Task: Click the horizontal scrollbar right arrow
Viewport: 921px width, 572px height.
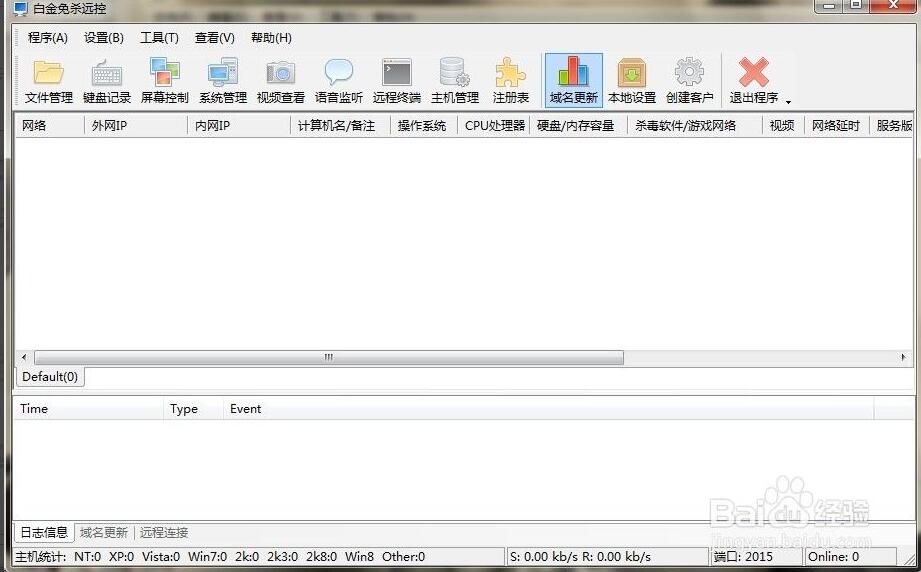Action: pos(905,357)
